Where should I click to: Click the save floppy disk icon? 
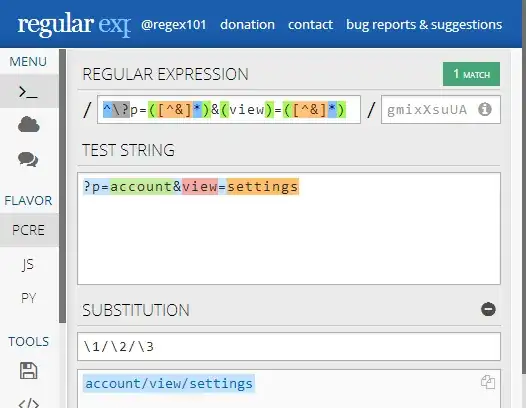[29, 370]
